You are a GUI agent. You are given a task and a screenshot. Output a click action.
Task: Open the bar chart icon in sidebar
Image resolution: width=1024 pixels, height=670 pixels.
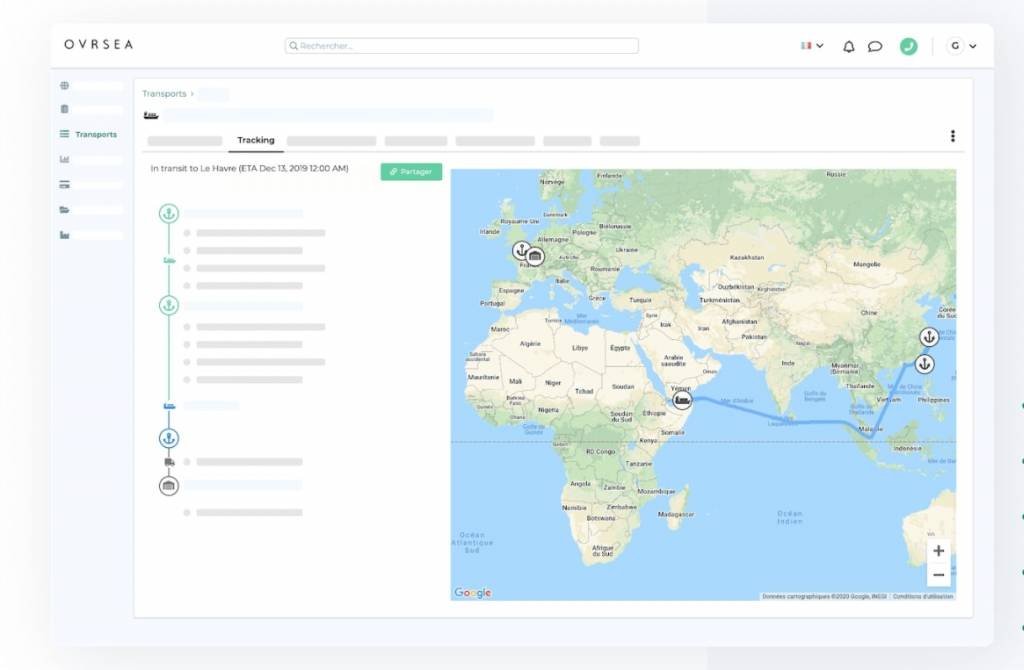coord(64,159)
